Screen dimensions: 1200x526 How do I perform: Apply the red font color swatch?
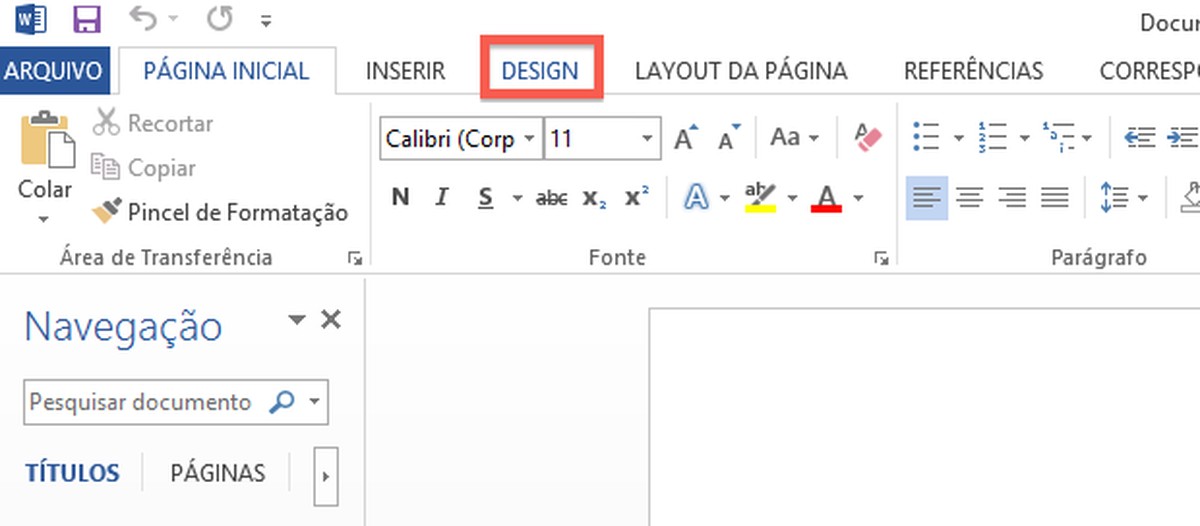click(826, 198)
